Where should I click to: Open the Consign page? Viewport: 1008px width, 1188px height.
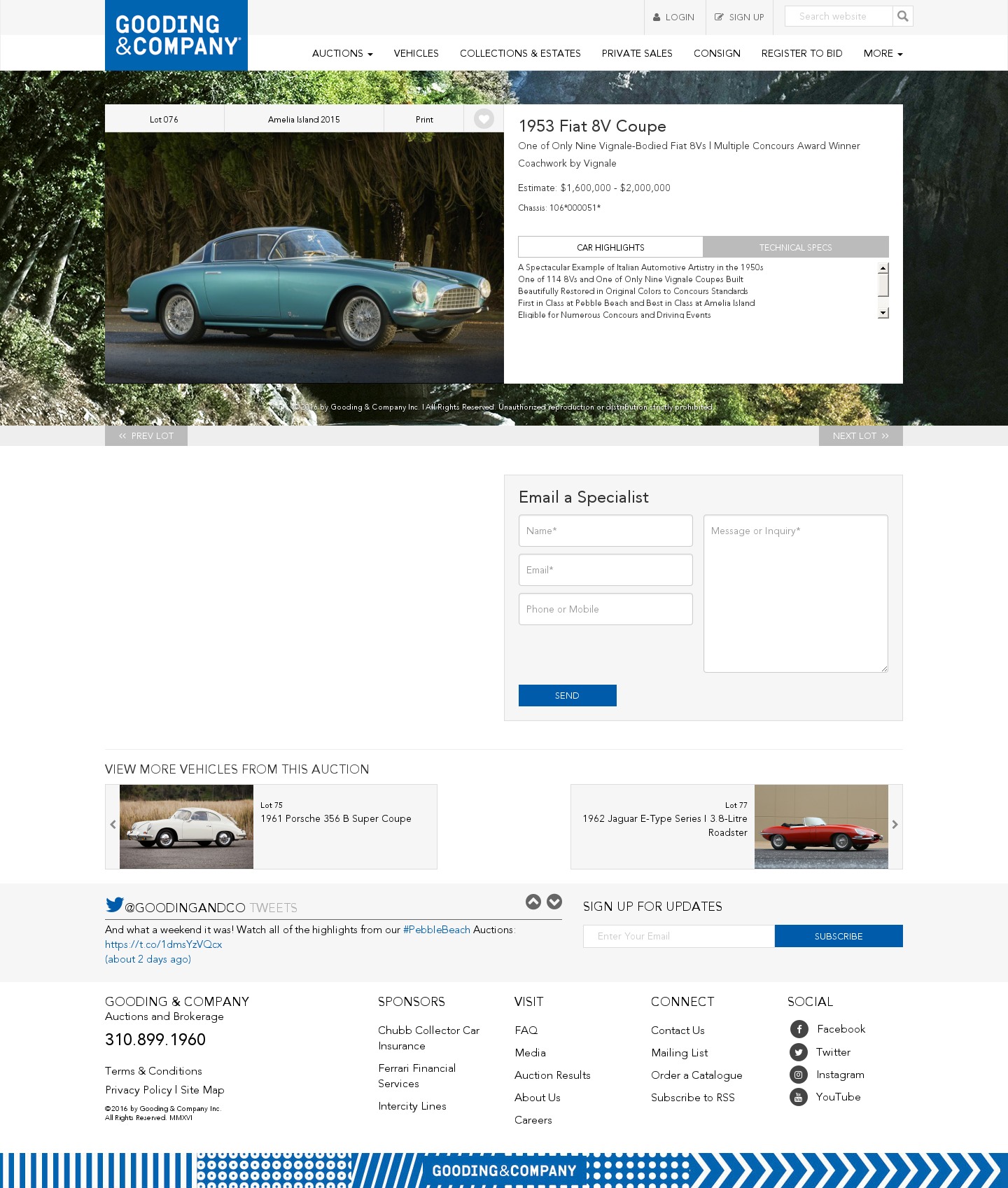(717, 53)
